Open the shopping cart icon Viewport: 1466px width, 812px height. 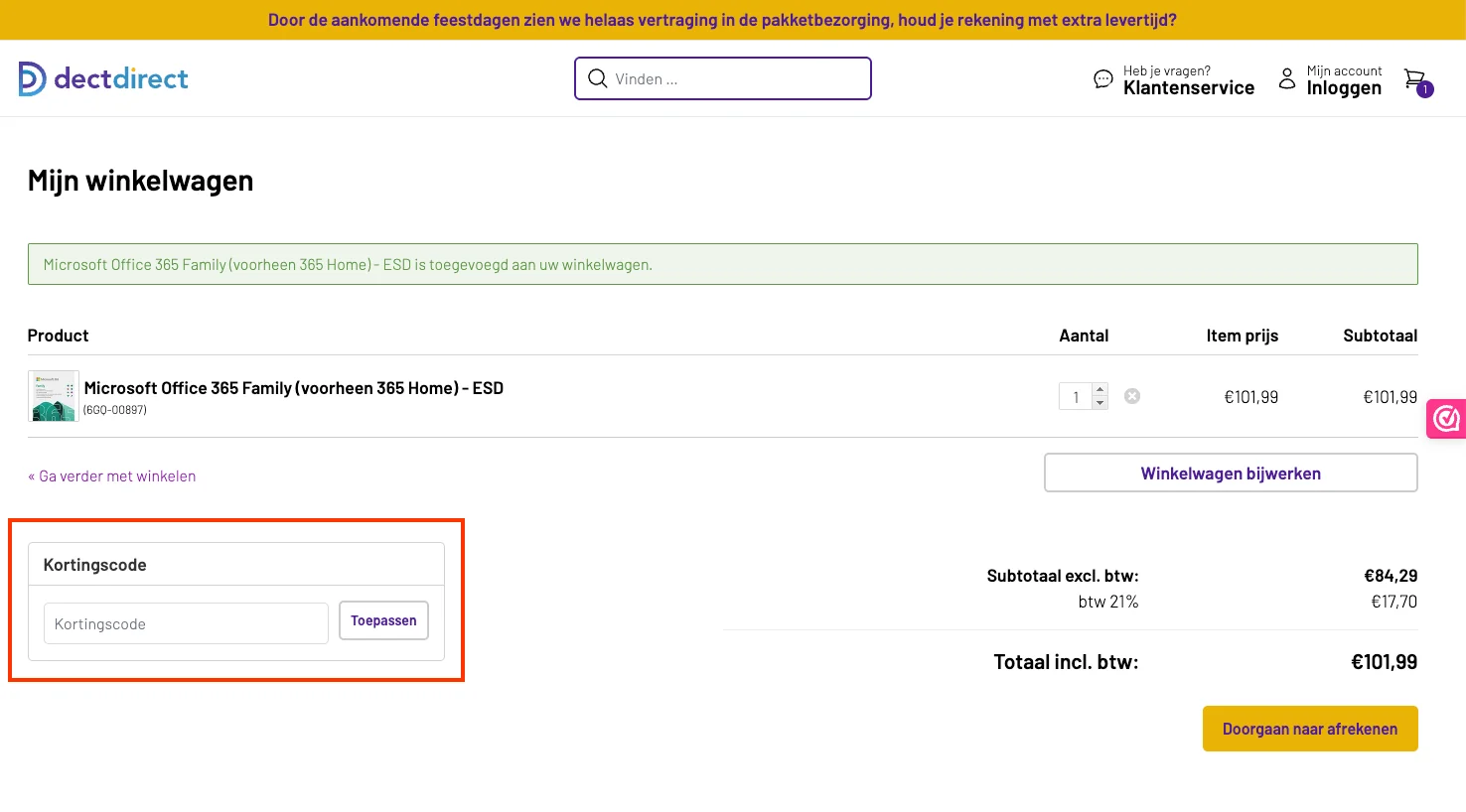1416,80
